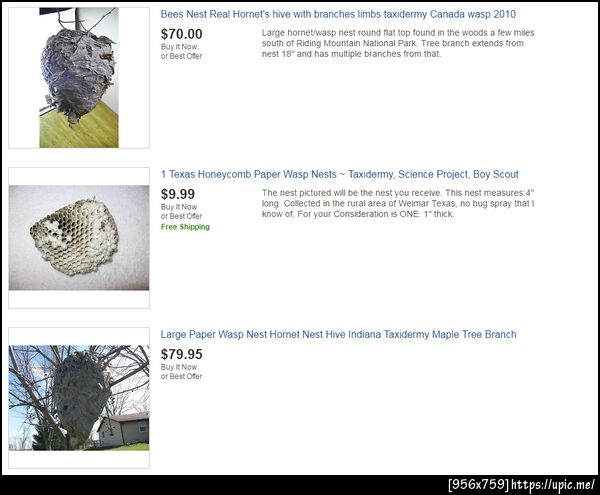Open the Indiana maple tree nest thumbnail

click(x=79, y=398)
